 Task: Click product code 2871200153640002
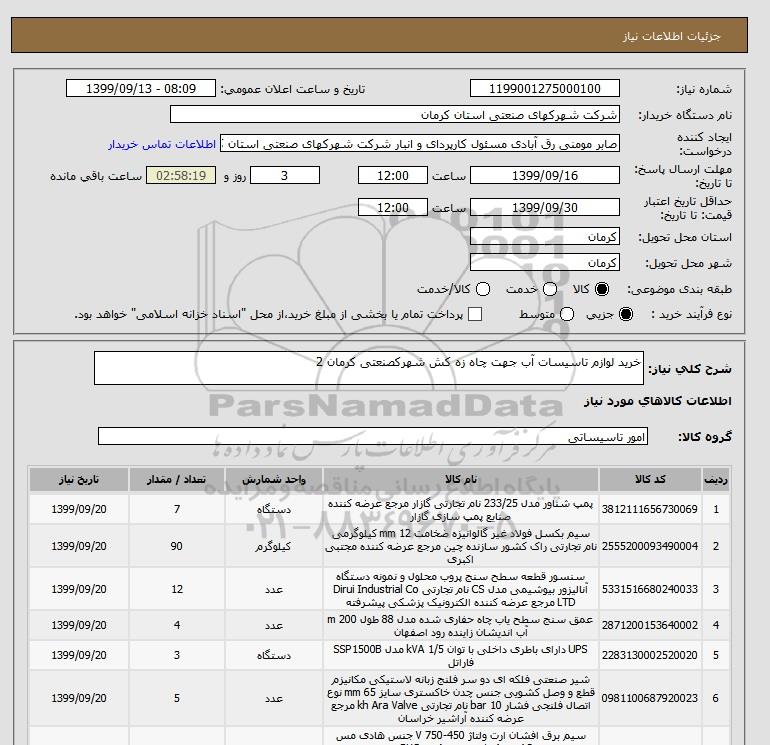(650, 625)
